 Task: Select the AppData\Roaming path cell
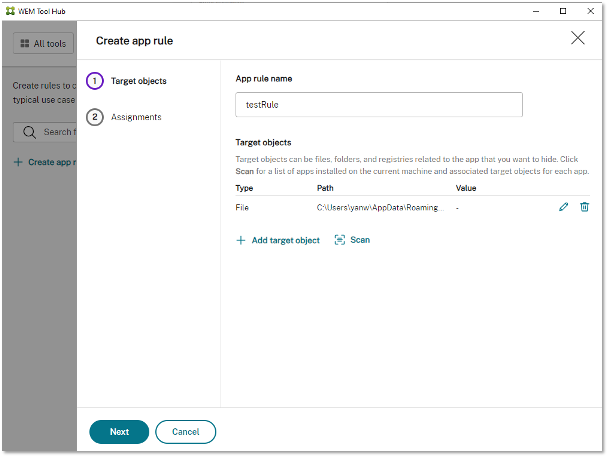point(377,207)
